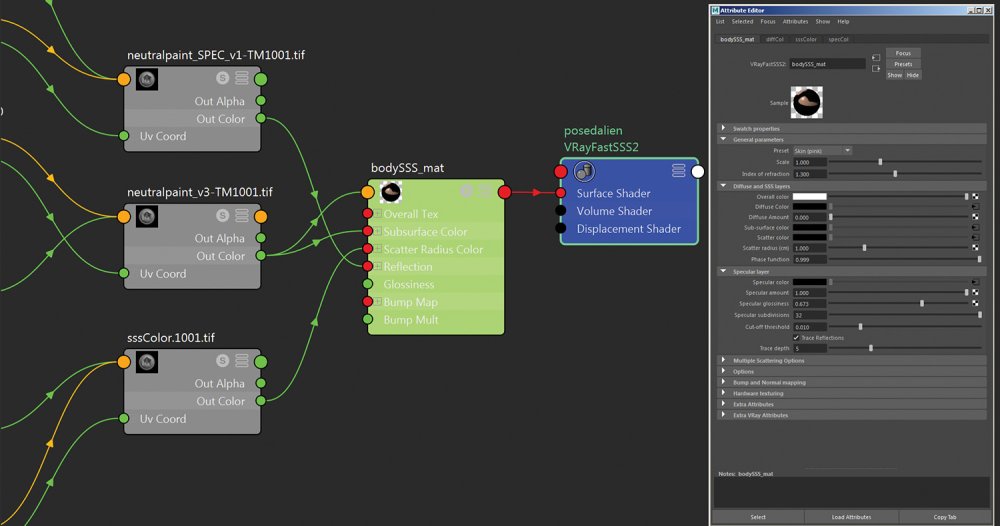Expand Bump Map plus box on bodySSS_mat

click(378, 302)
